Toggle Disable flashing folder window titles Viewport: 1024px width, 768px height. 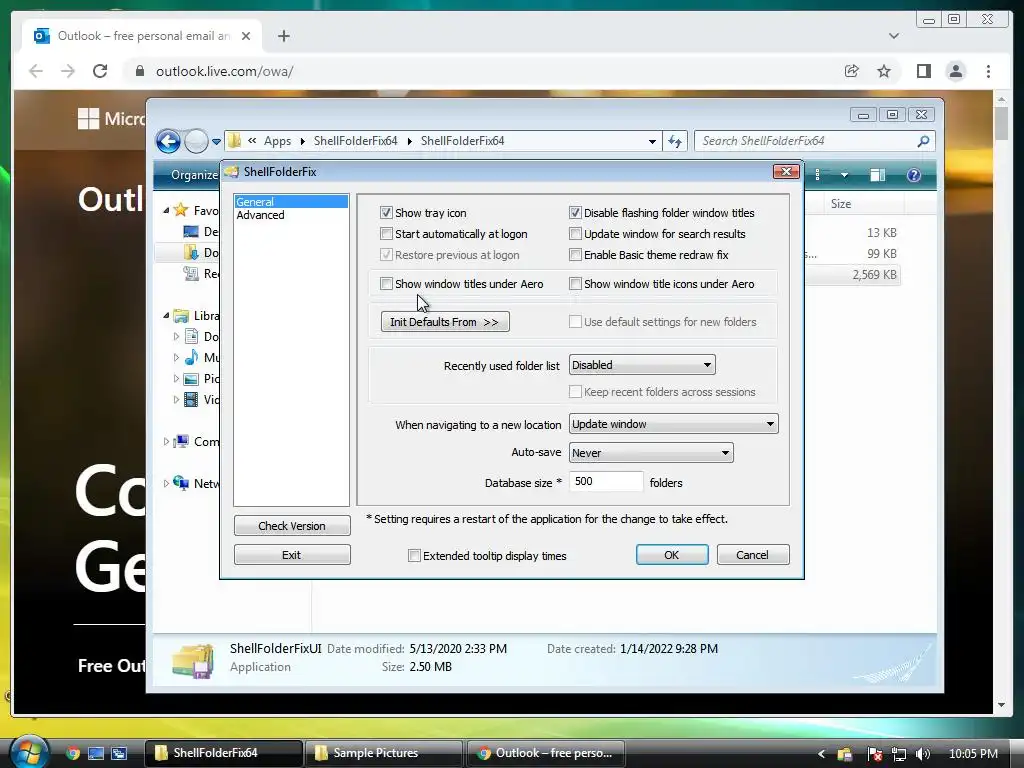coord(575,213)
